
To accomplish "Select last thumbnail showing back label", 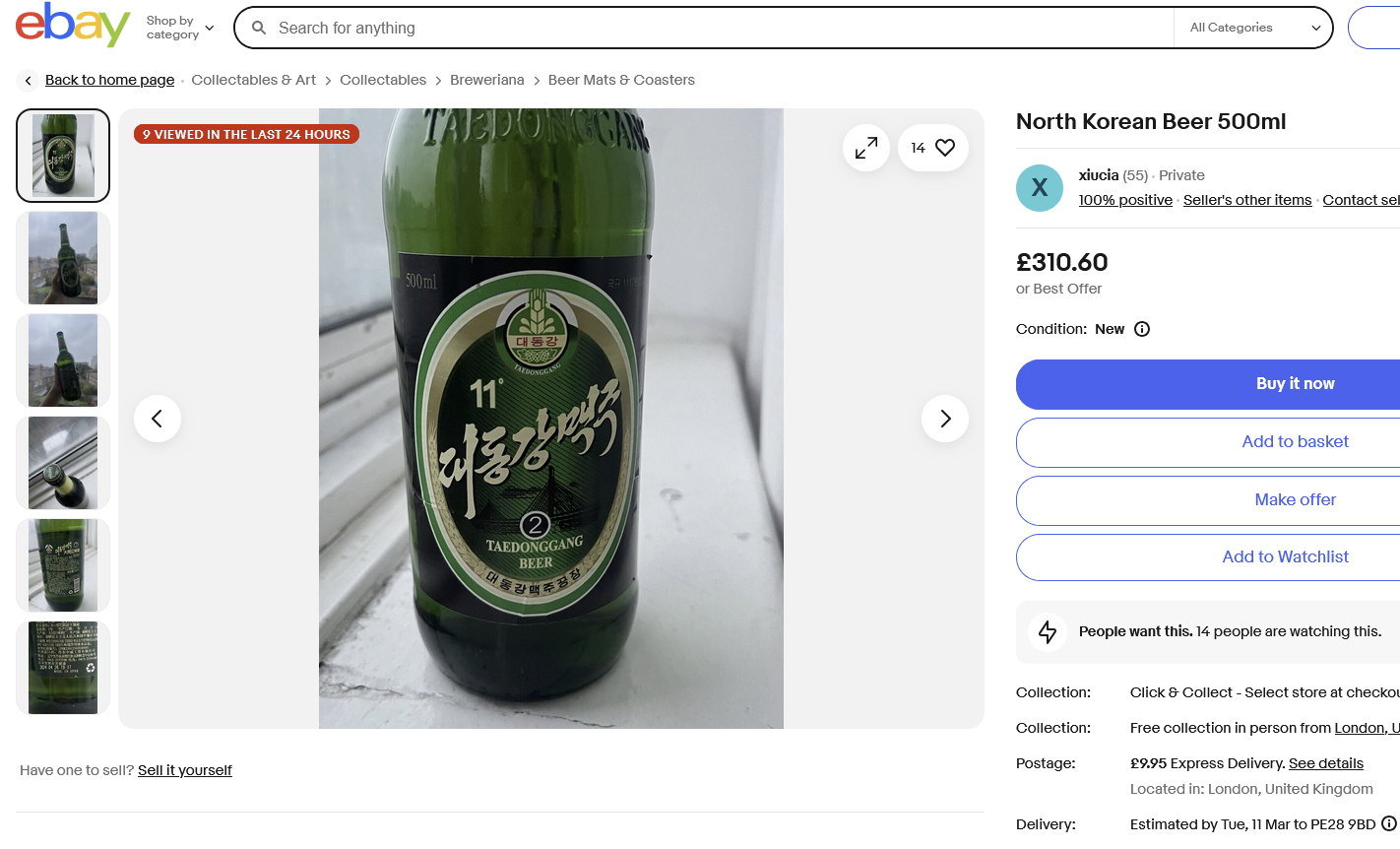I will pyautogui.click(x=63, y=668).
